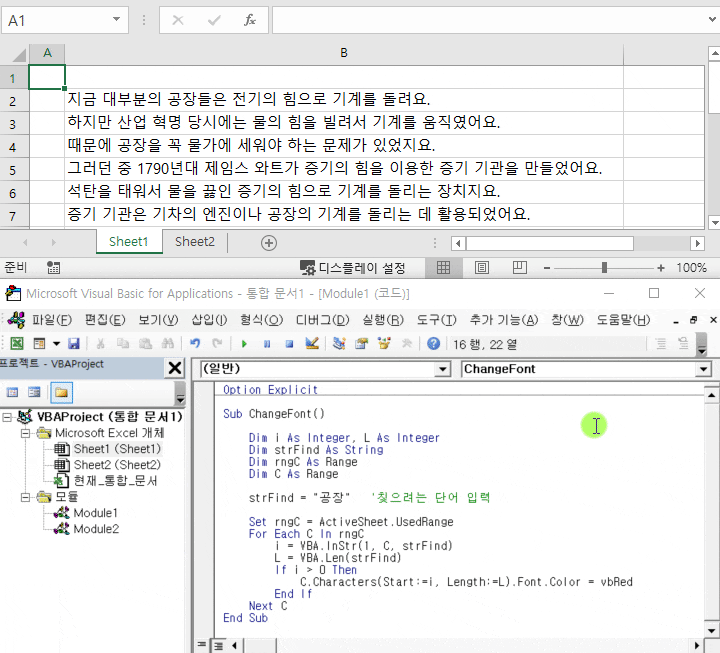Open the 실행(R) menu

tap(383, 320)
